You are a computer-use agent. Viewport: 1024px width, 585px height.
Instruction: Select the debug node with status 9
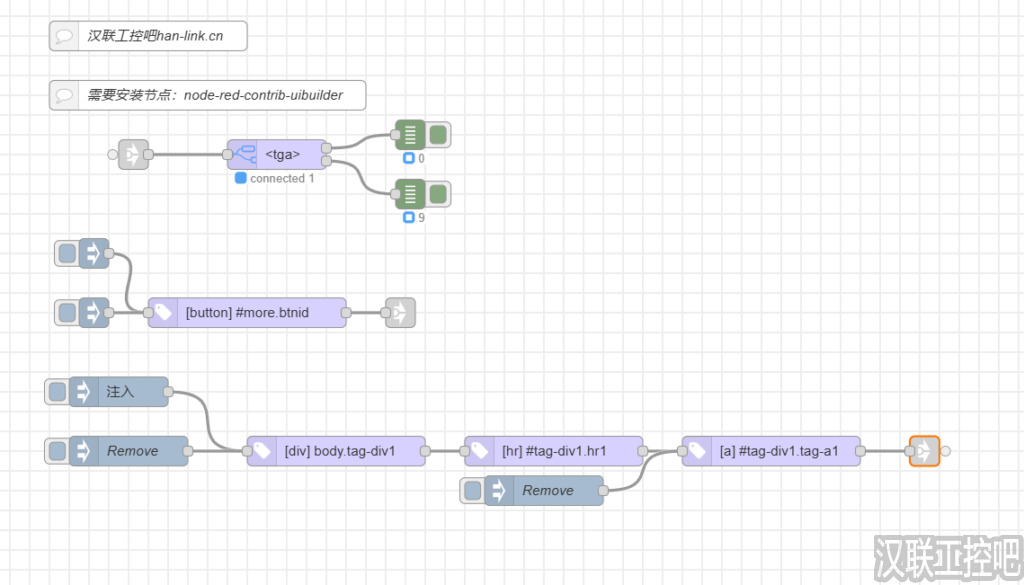(410, 194)
